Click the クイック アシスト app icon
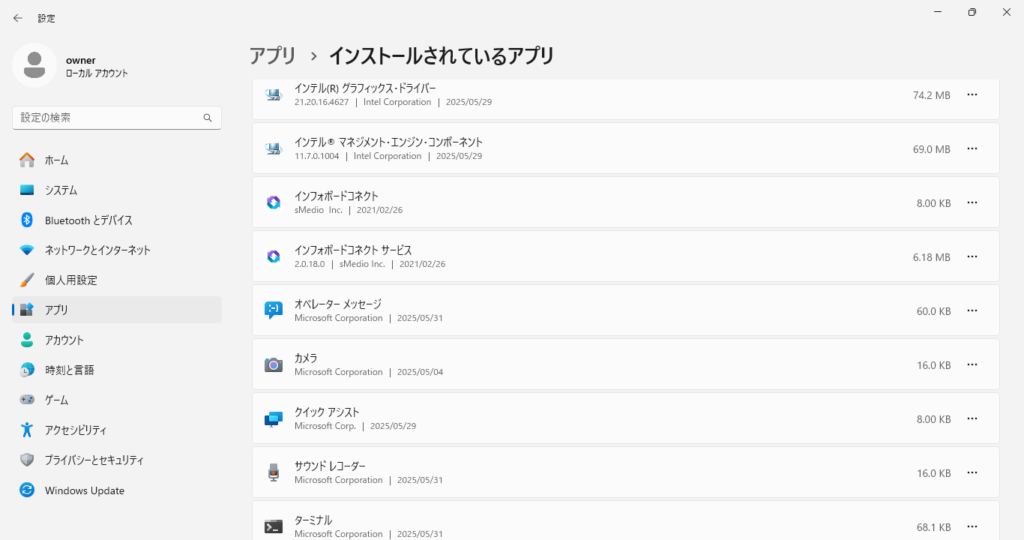The width and height of the screenshot is (1024, 540). (x=274, y=419)
